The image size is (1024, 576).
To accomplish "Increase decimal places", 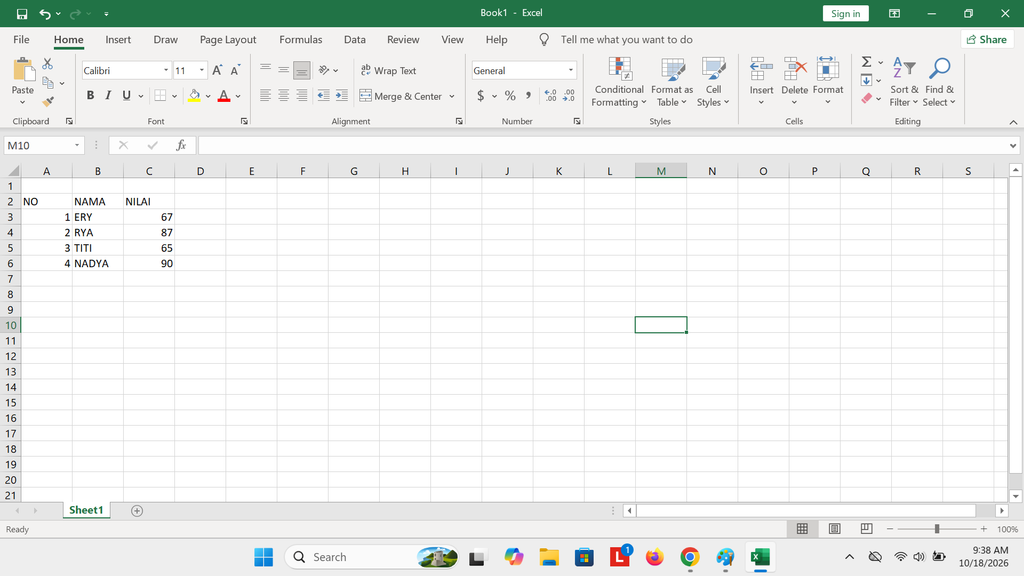I will [551, 96].
